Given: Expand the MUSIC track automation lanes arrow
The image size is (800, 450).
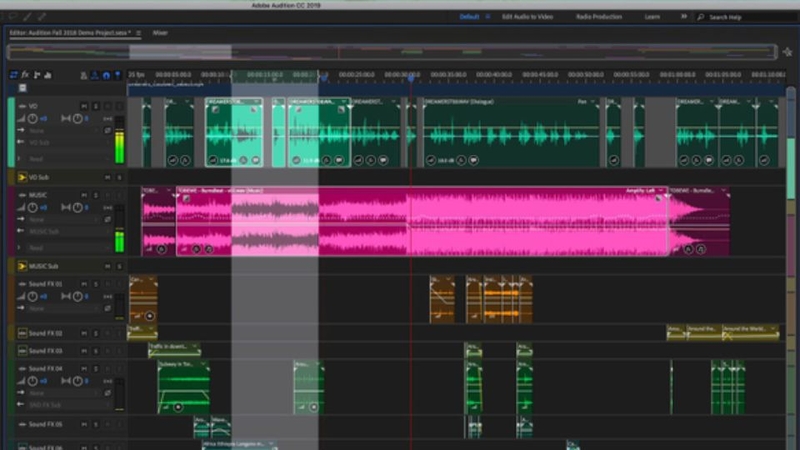Looking at the screenshot, I should (19, 247).
